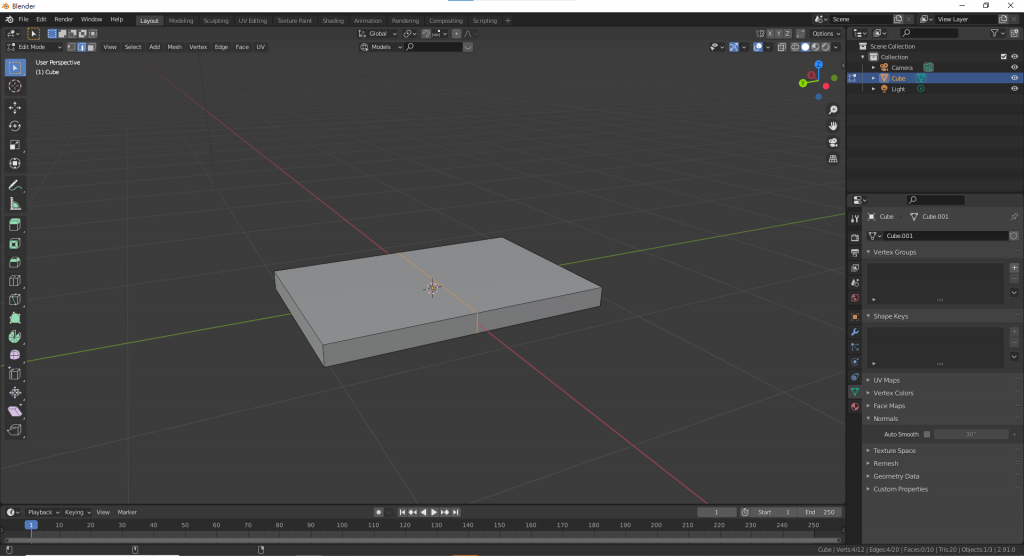This screenshot has width=1024, height=556.
Task: Enable the Auto Smooth checkbox
Action: 927,434
